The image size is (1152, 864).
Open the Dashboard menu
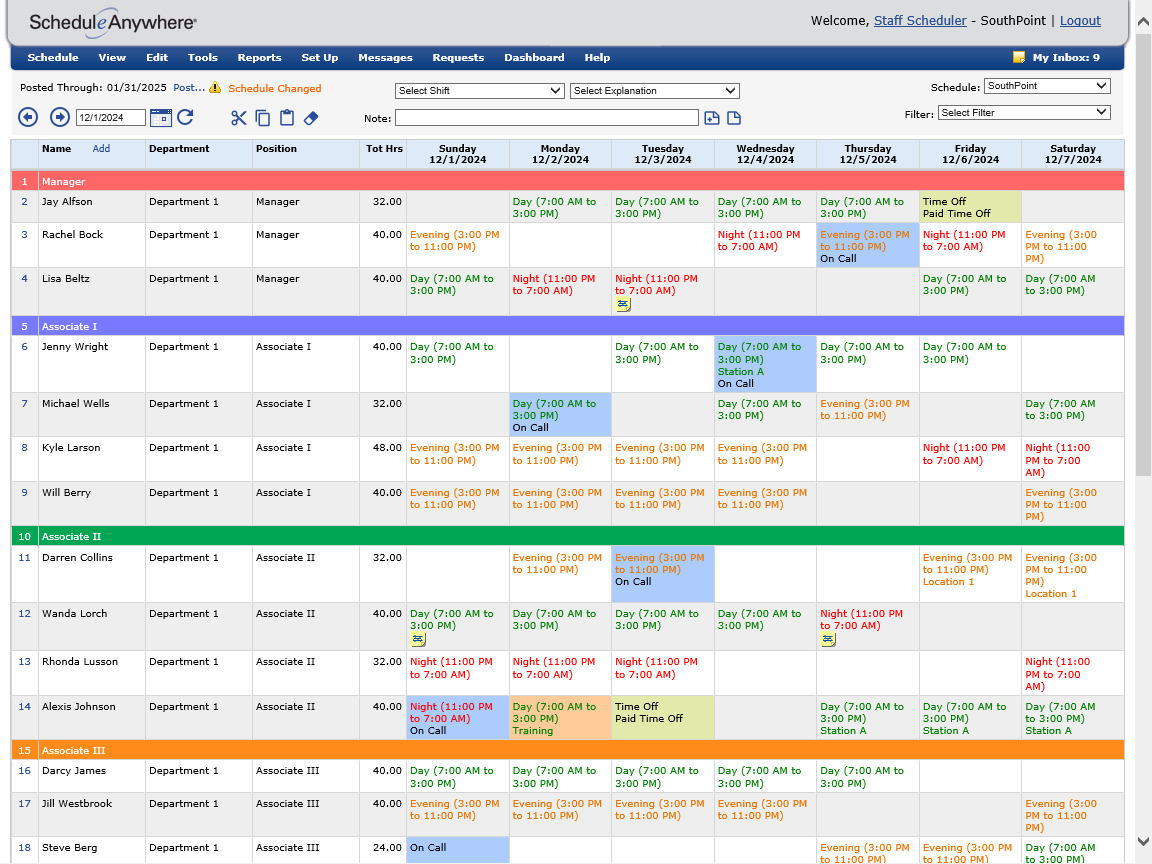(534, 58)
